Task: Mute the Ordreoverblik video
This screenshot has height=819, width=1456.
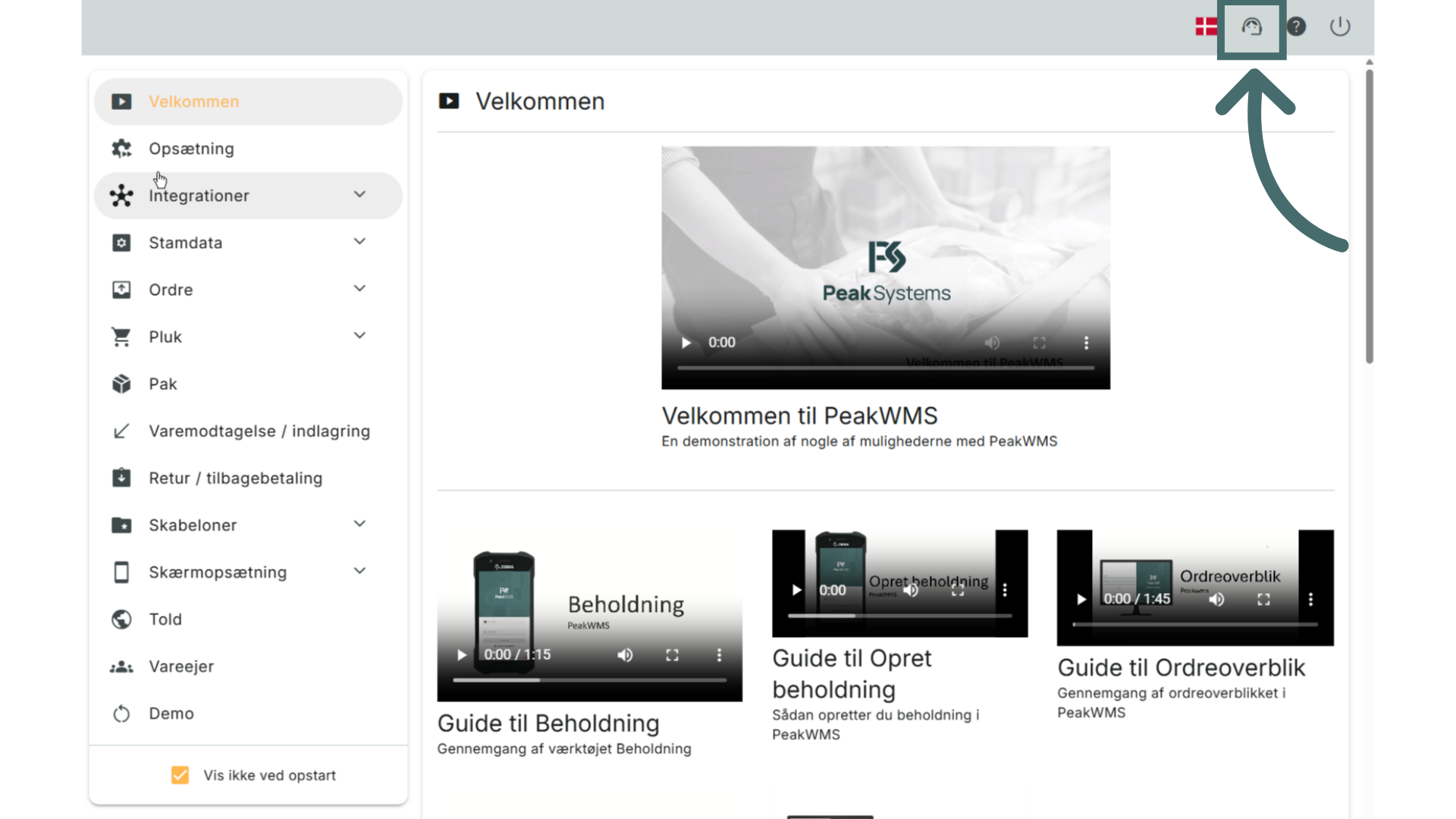Action: pyautogui.click(x=1216, y=599)
